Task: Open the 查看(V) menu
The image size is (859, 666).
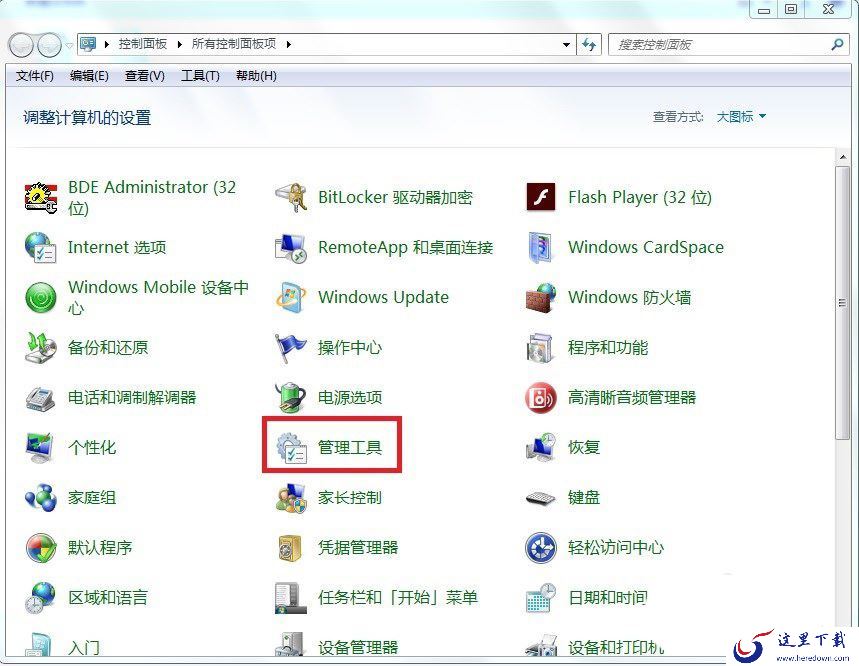Action: [145, 76]
